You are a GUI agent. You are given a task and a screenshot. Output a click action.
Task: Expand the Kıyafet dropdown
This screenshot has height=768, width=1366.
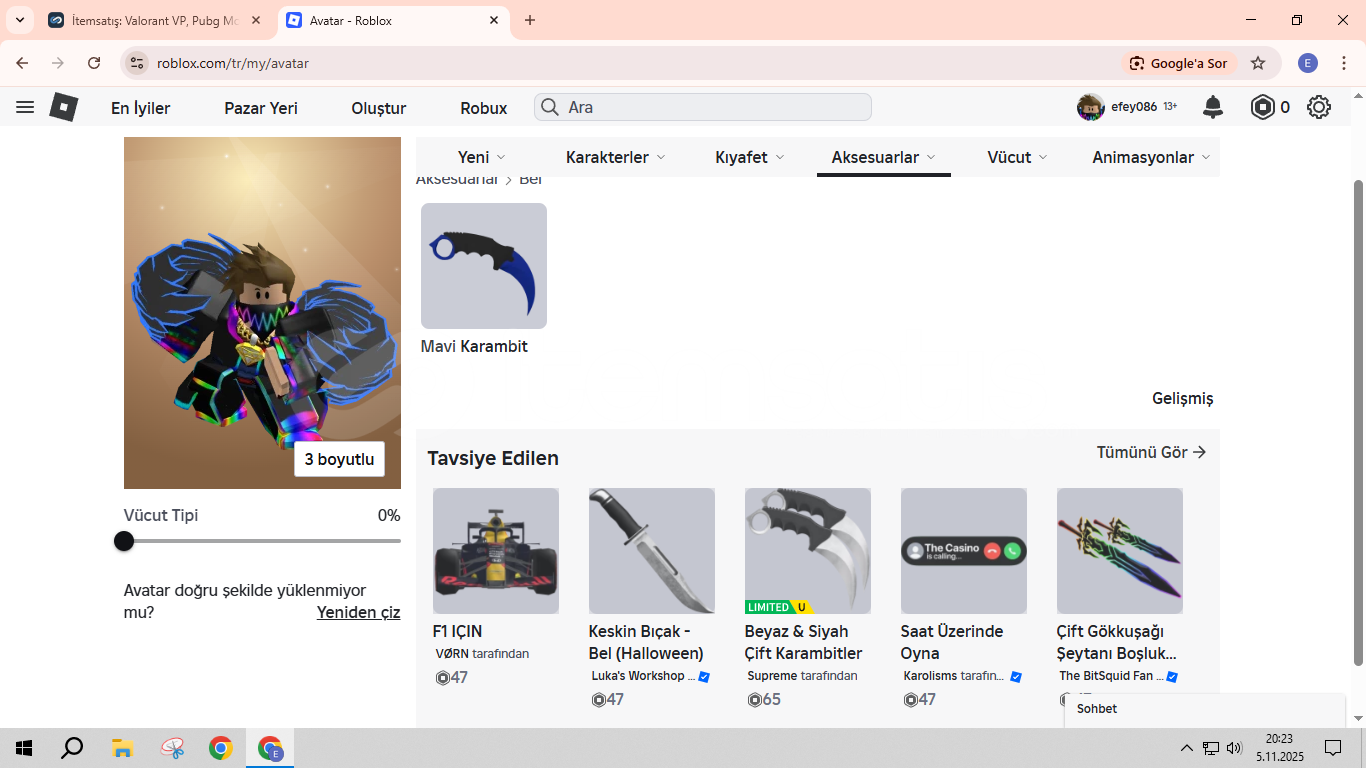click(750, 157)
